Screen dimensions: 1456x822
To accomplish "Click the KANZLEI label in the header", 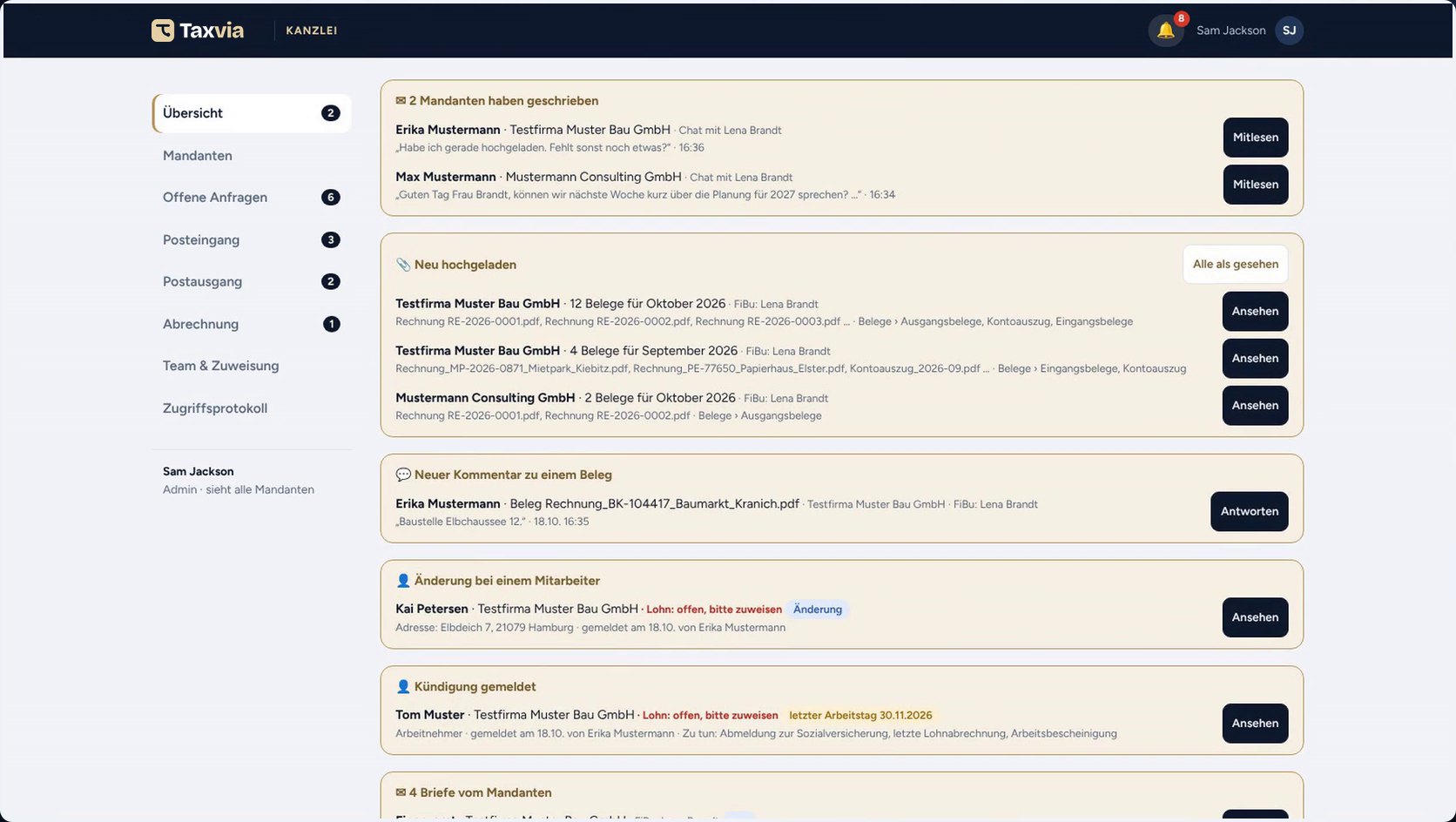I will pos(311,30).
